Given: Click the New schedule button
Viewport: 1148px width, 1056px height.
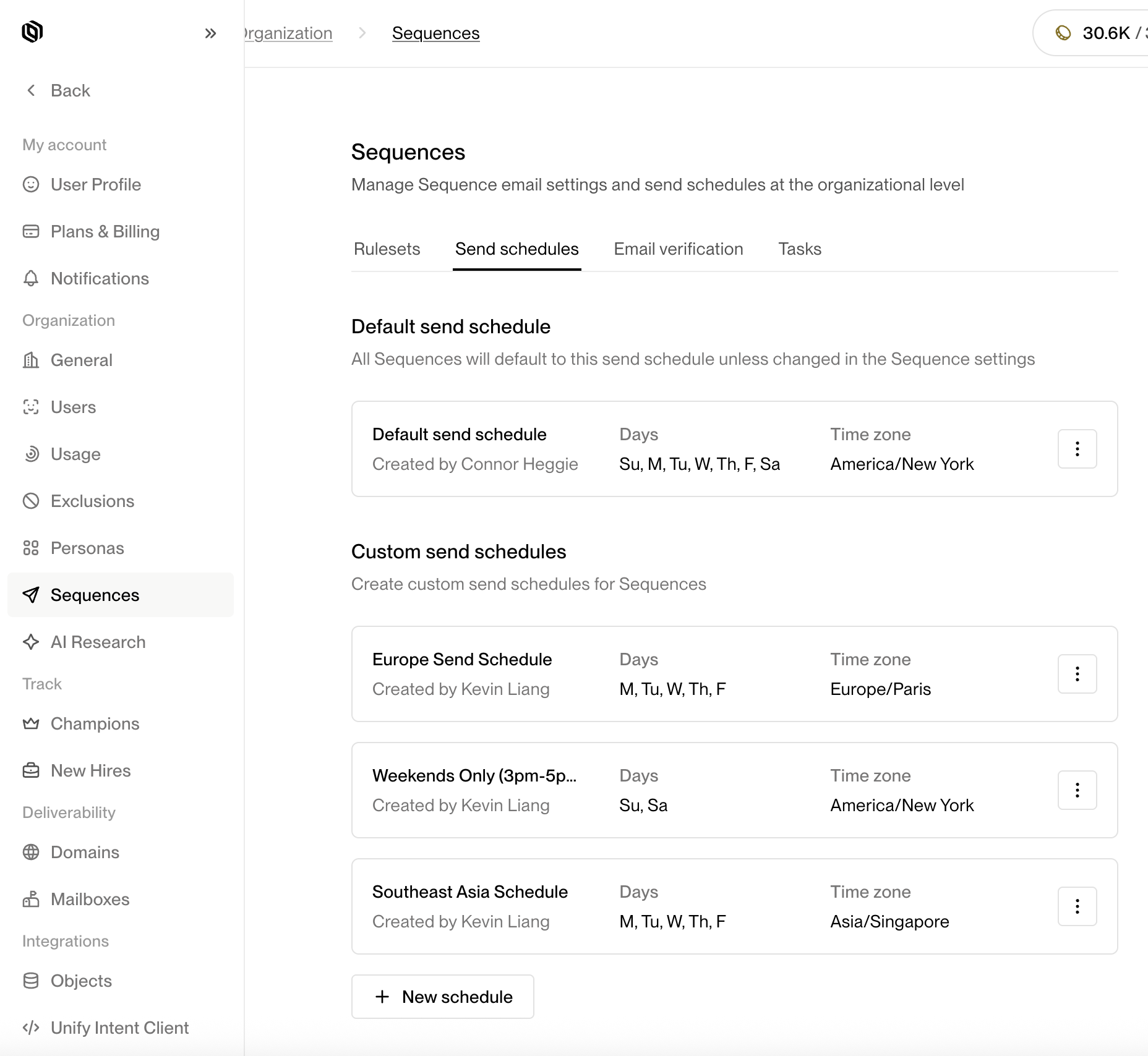Looking at the screenshot, I should point(443,997).
